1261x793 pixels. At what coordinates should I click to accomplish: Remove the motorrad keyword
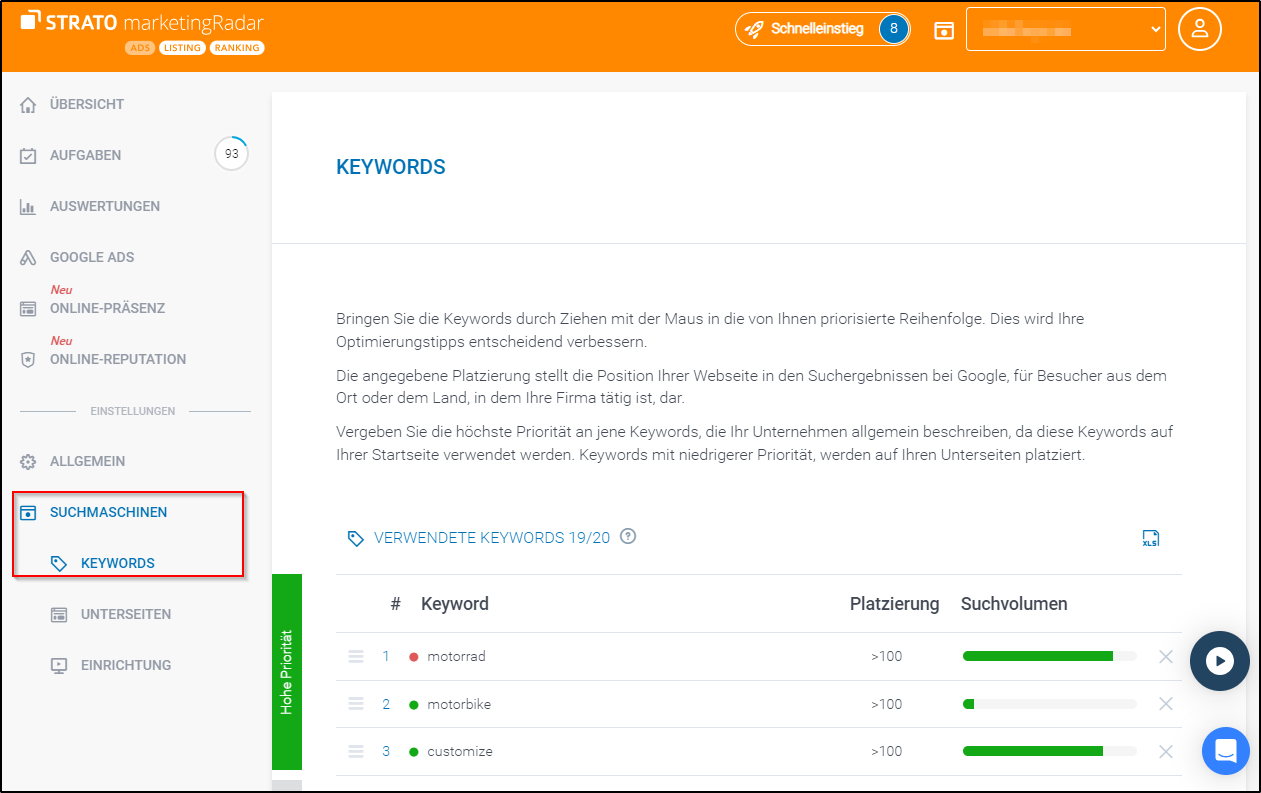[1165, 657]
